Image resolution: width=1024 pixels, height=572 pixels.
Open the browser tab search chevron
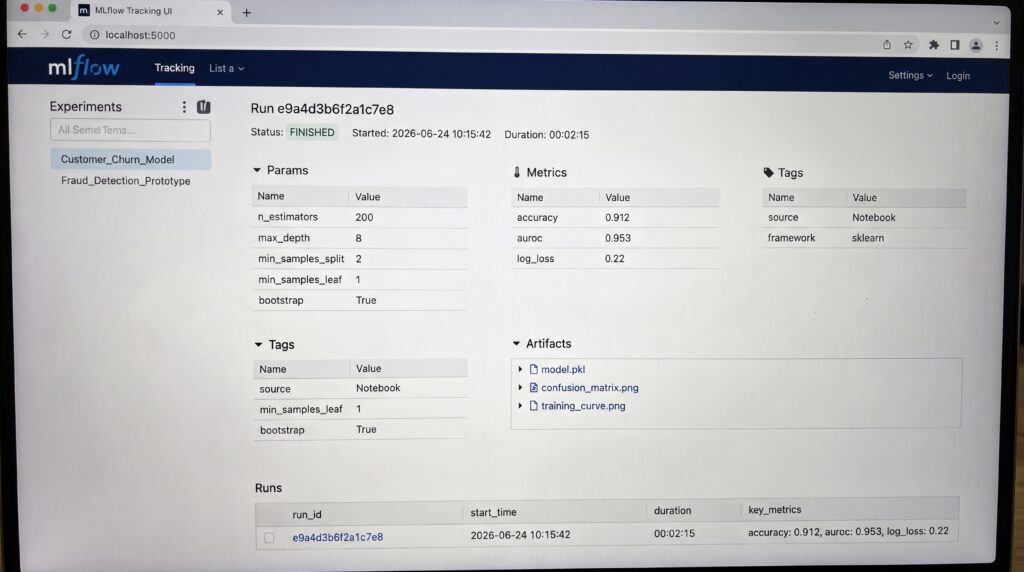coord(996,22)
